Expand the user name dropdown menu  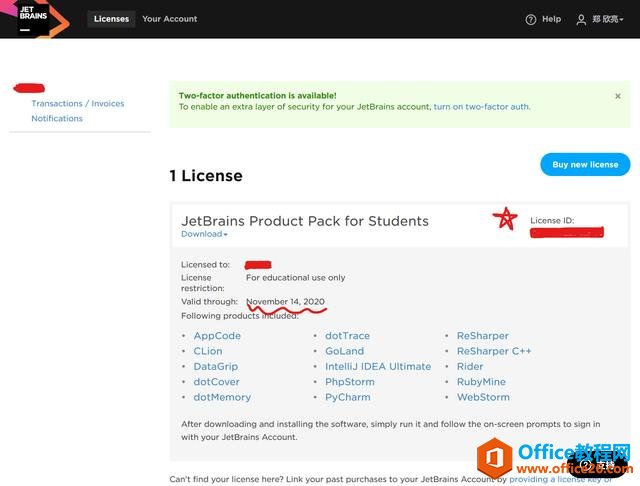click(x=608, y=19)
